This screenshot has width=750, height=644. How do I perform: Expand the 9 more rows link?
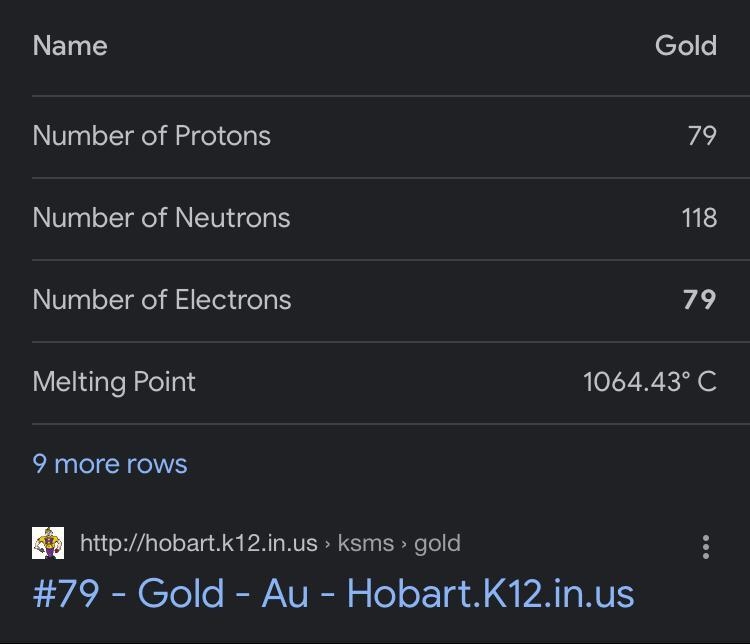tap(110, 464)
